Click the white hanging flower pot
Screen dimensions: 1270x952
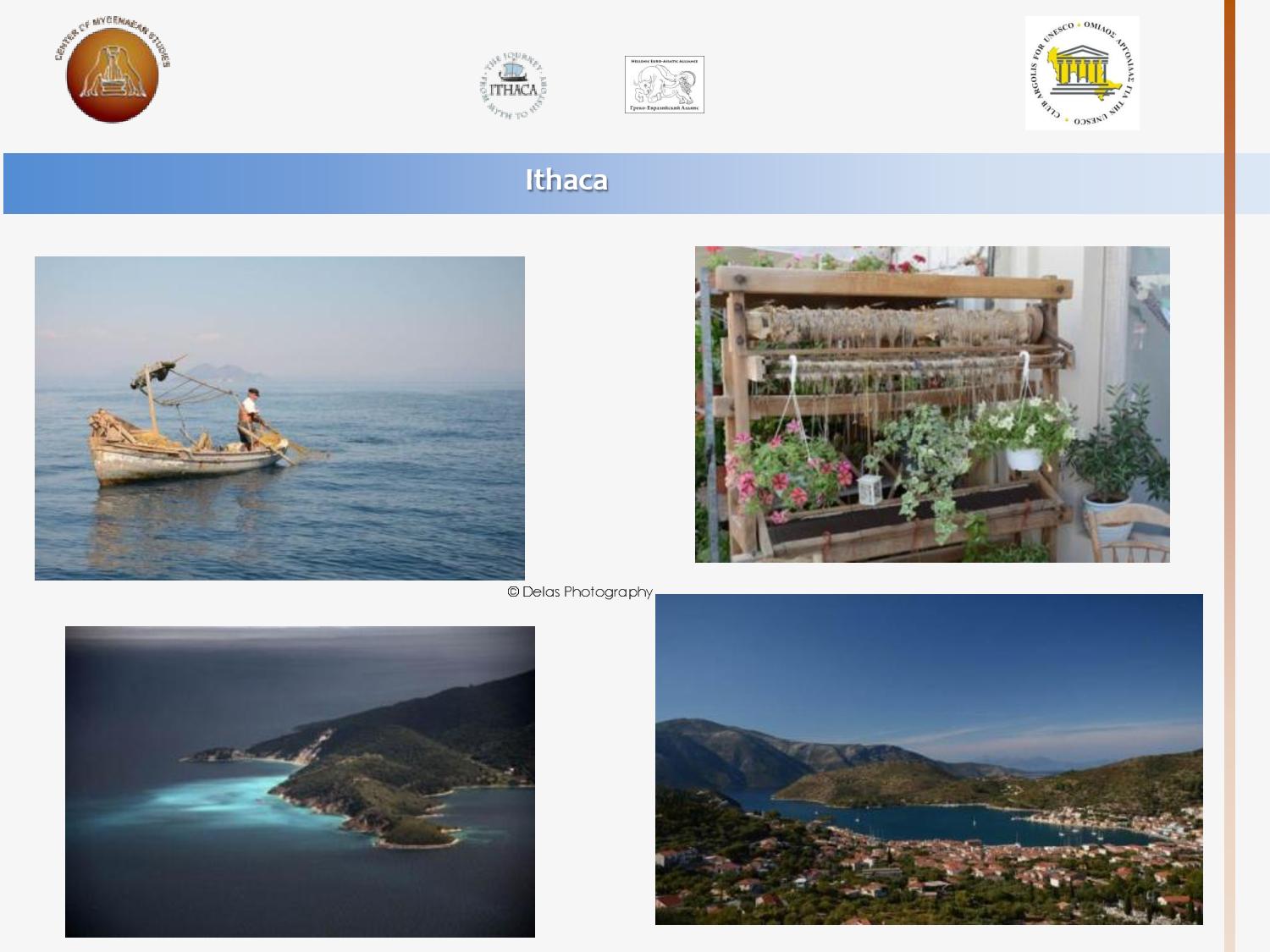point(1024,458)
